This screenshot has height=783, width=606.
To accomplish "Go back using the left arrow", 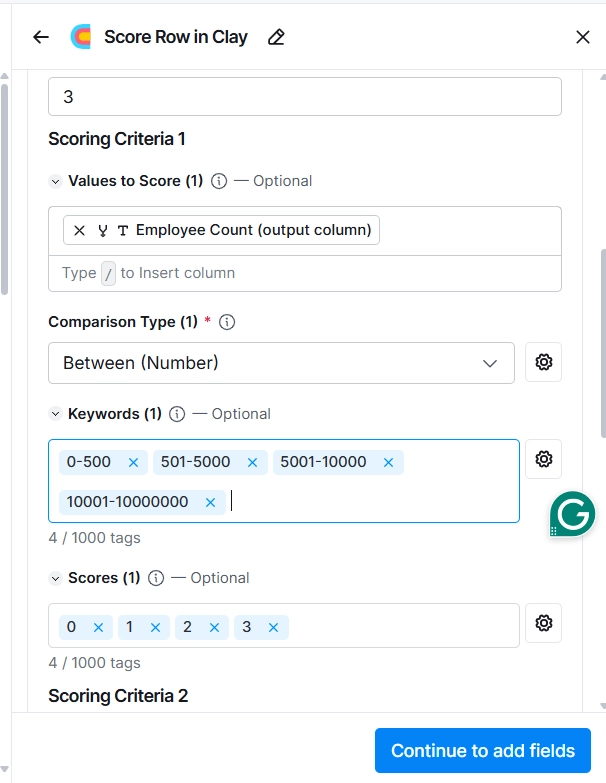I will [41, 37].
